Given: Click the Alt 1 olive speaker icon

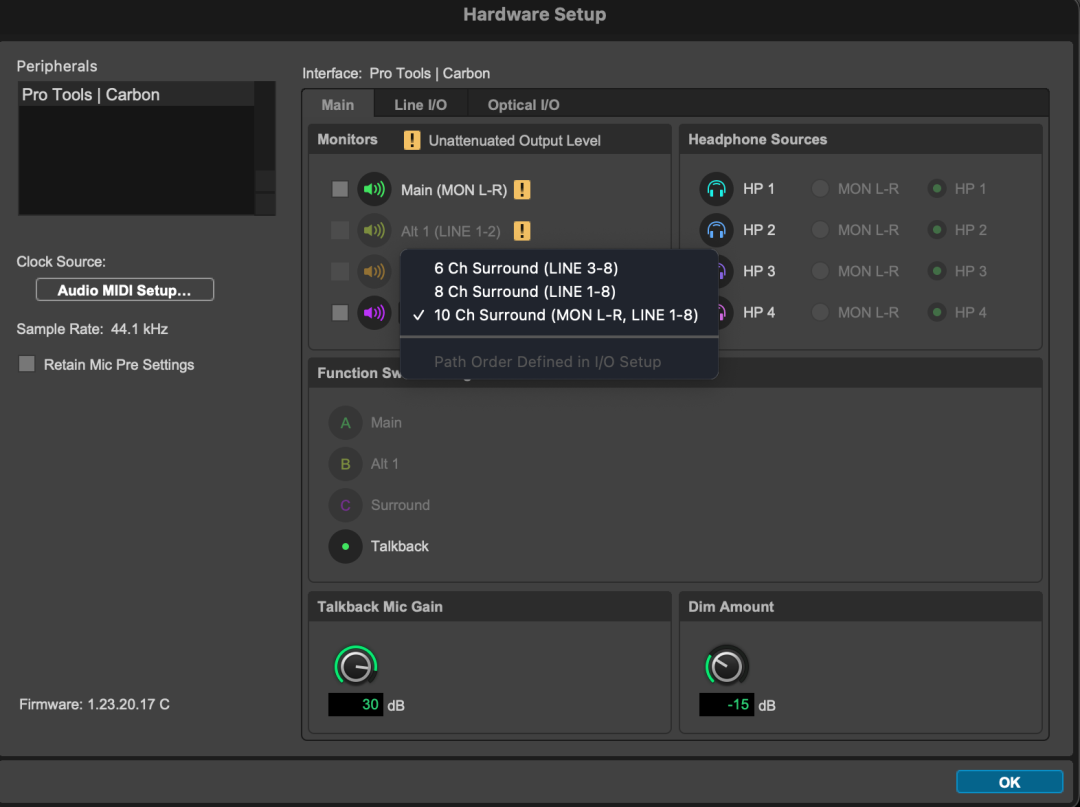Looking at the screenshot, I should point(374,231).
